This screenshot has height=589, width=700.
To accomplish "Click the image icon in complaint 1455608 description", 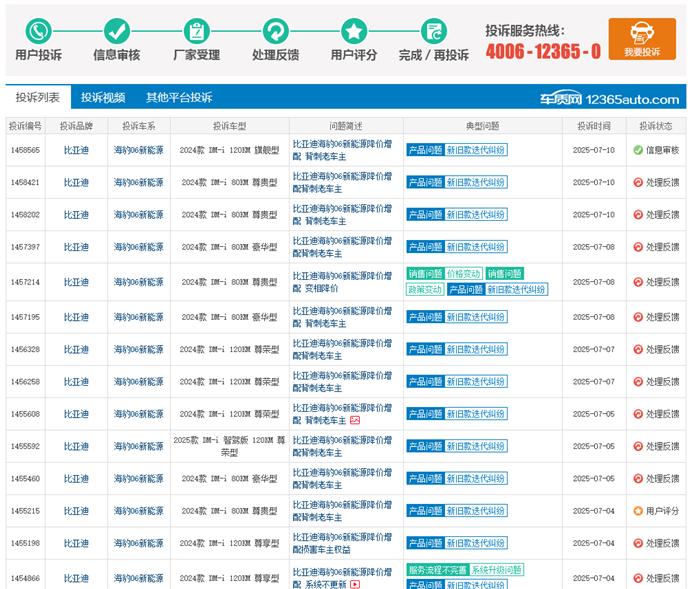I will point(355,420).
